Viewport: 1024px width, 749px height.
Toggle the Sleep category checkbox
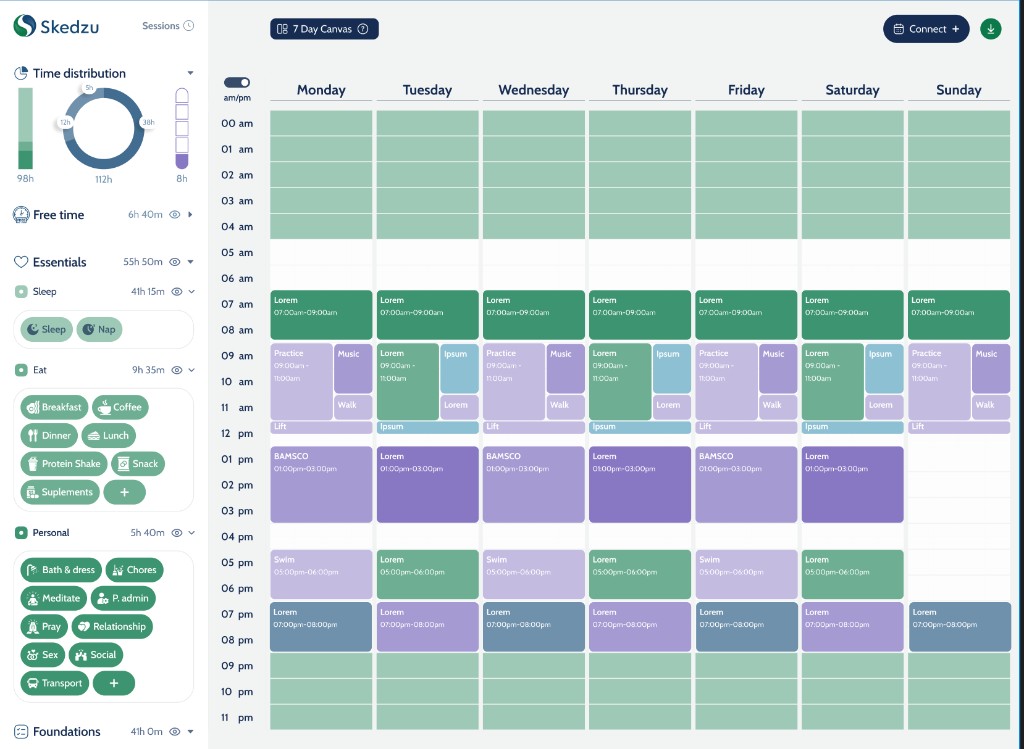21,291
